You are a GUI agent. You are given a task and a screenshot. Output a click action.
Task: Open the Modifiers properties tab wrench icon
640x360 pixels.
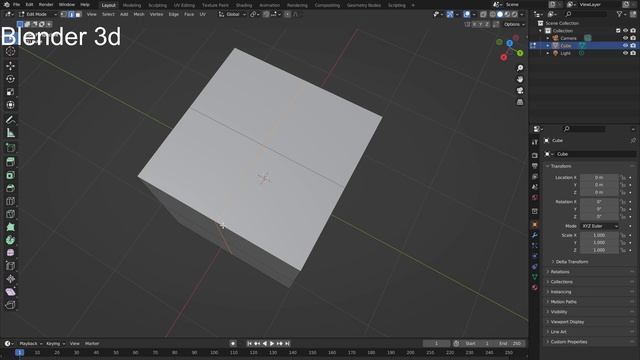click(535, 235)
